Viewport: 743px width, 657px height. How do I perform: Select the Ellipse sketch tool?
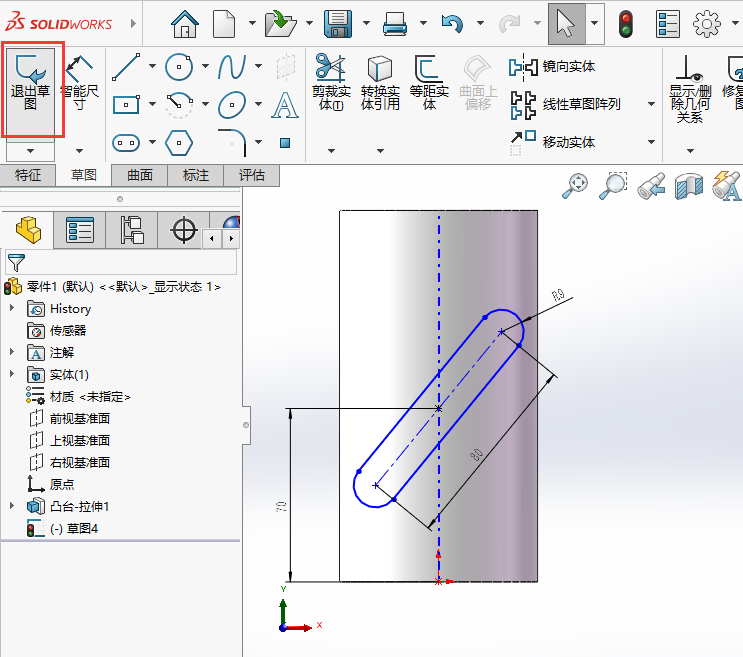click(232, 105)
